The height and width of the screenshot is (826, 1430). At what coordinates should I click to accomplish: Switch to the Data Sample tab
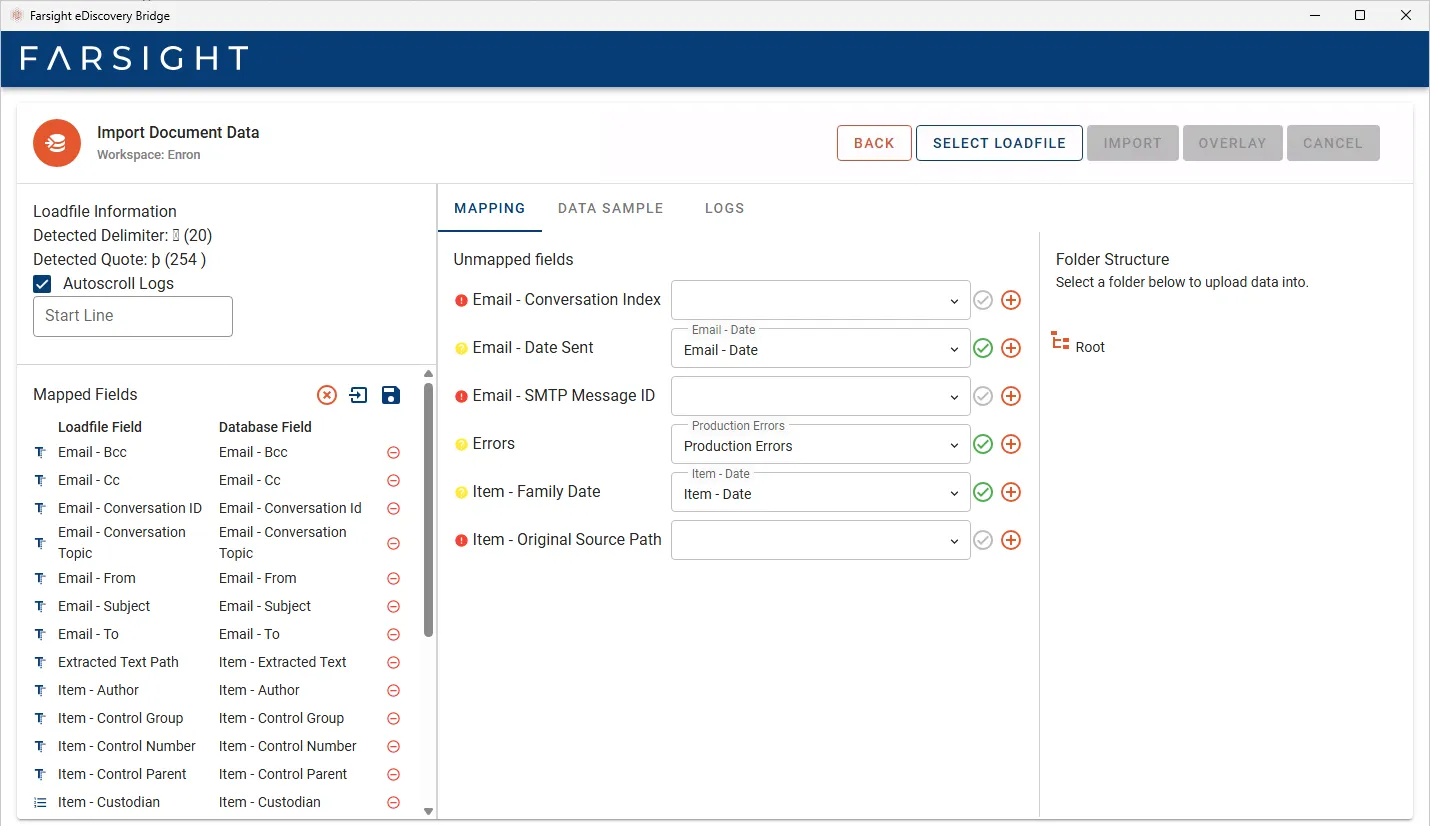(610, 208)
